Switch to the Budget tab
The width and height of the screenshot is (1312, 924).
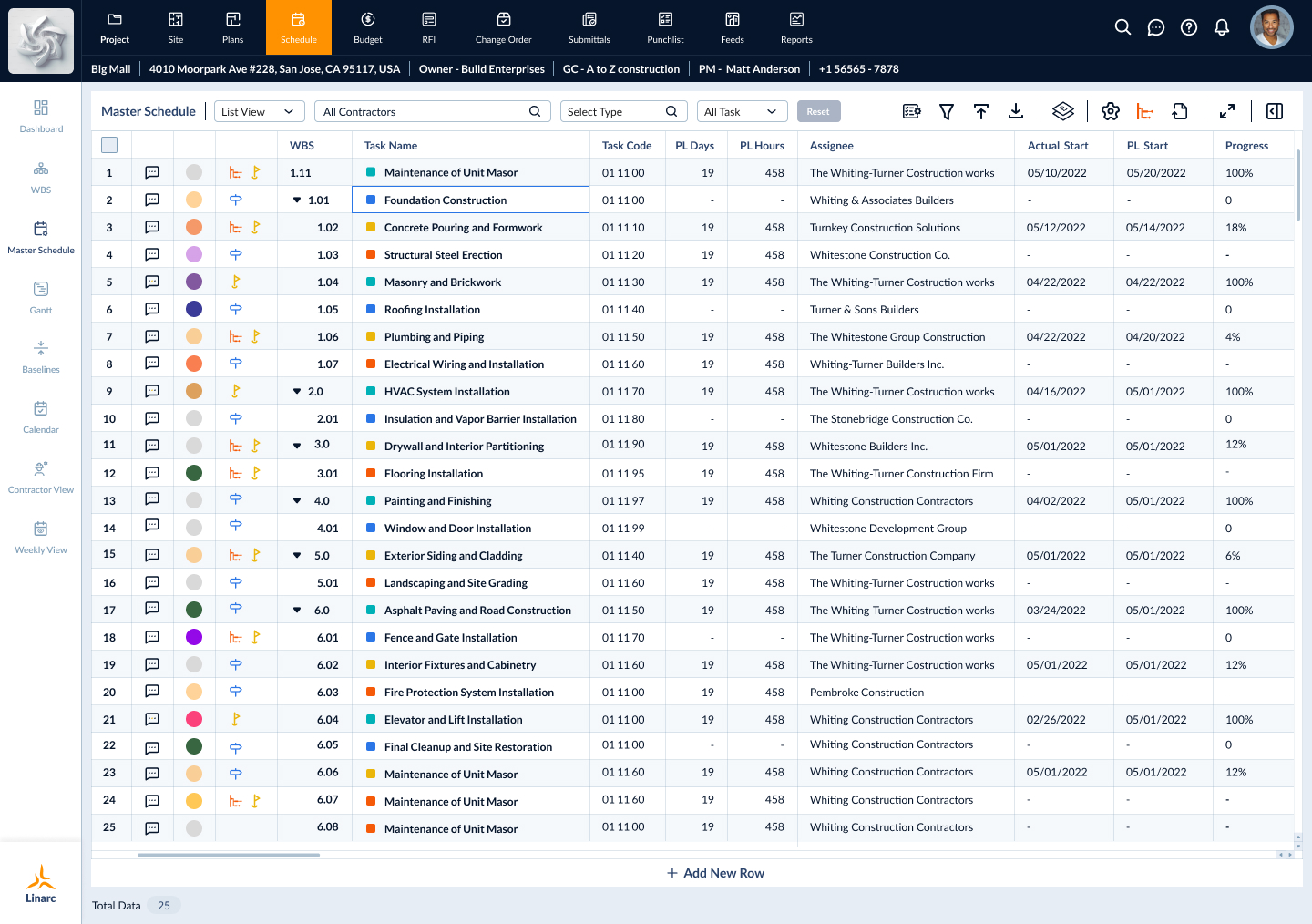(367, 27)
